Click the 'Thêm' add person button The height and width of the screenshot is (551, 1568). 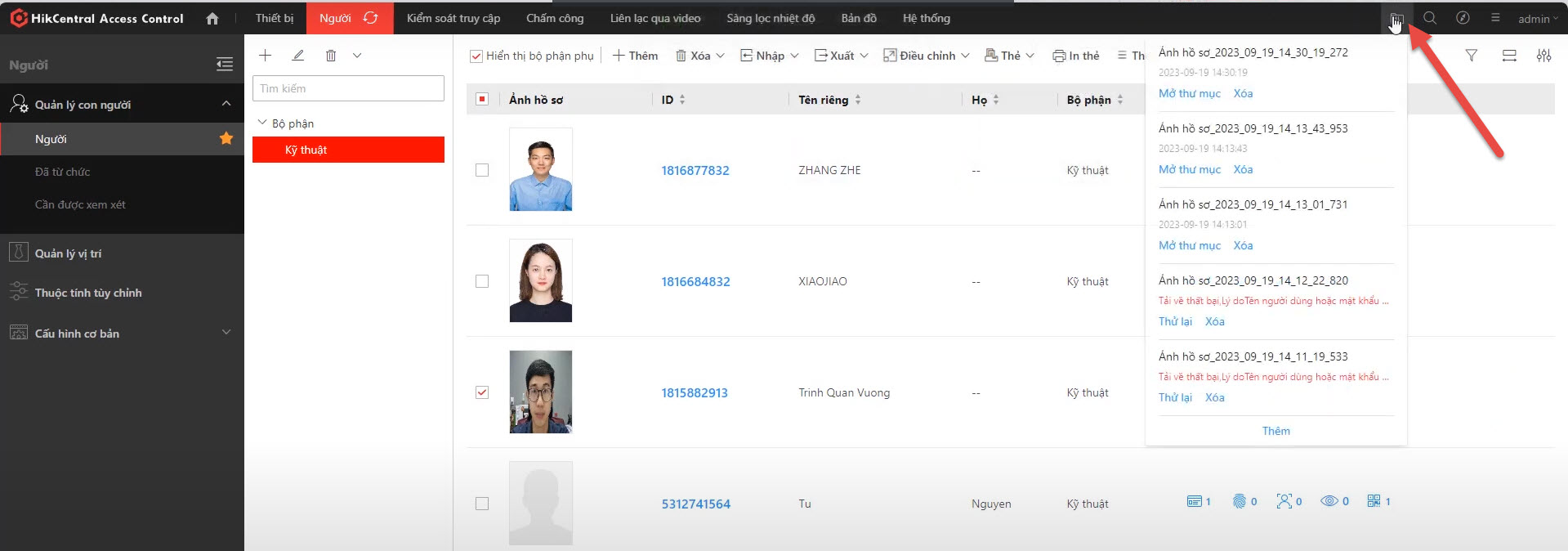(x=635, y=56)
